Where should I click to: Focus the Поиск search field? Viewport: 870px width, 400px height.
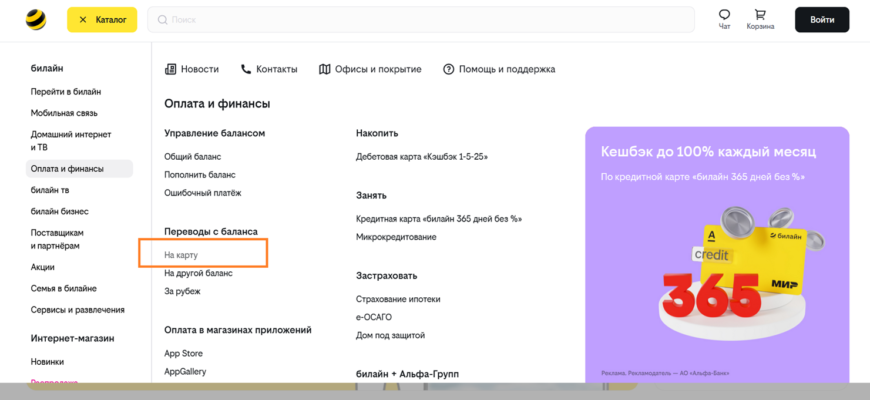point(421,19)
